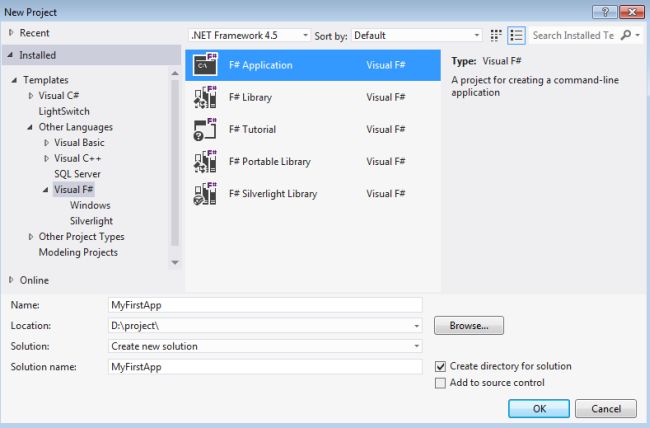Open the Sort by Default dropdown

pos(417,35)
